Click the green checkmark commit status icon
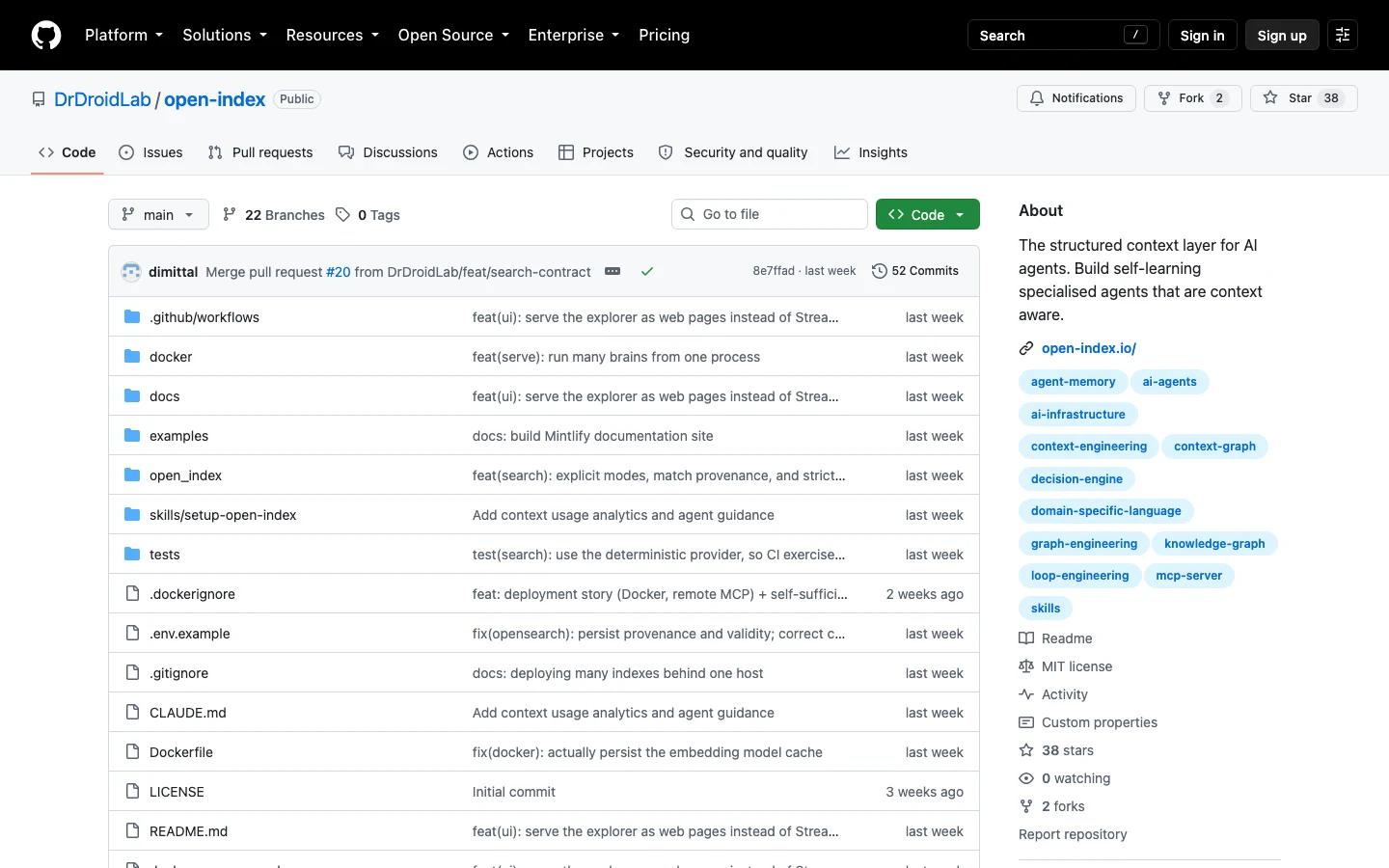The height and width of the screenshot is (868, 1389). 647,271
